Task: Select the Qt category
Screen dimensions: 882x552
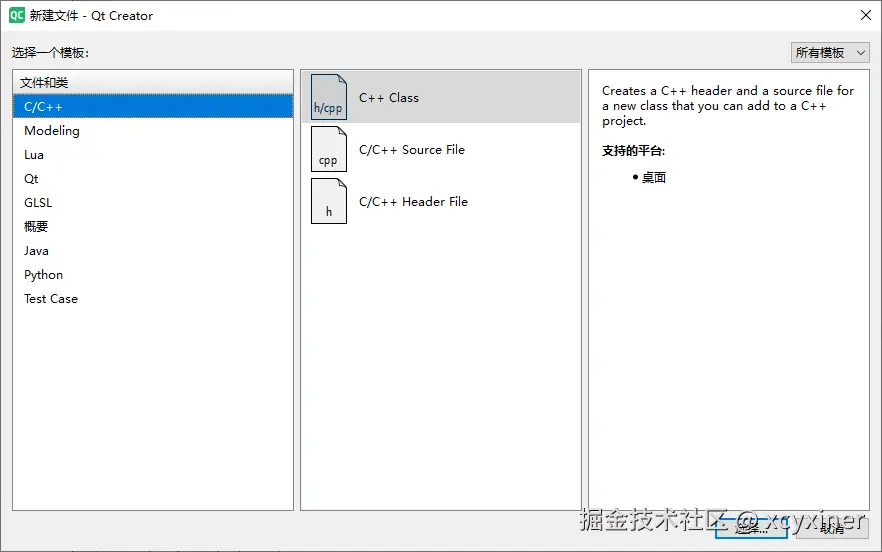Action: click(153, 179)
